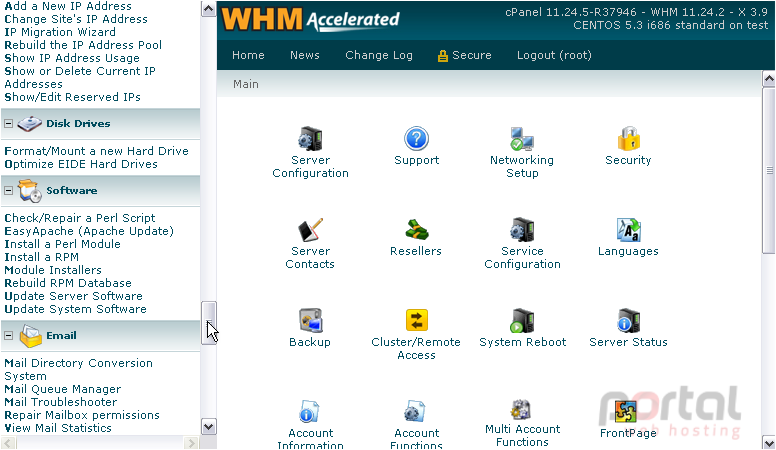
Task: Click the sidebar horizontal scroll left arrow
Action: [8, 443]
